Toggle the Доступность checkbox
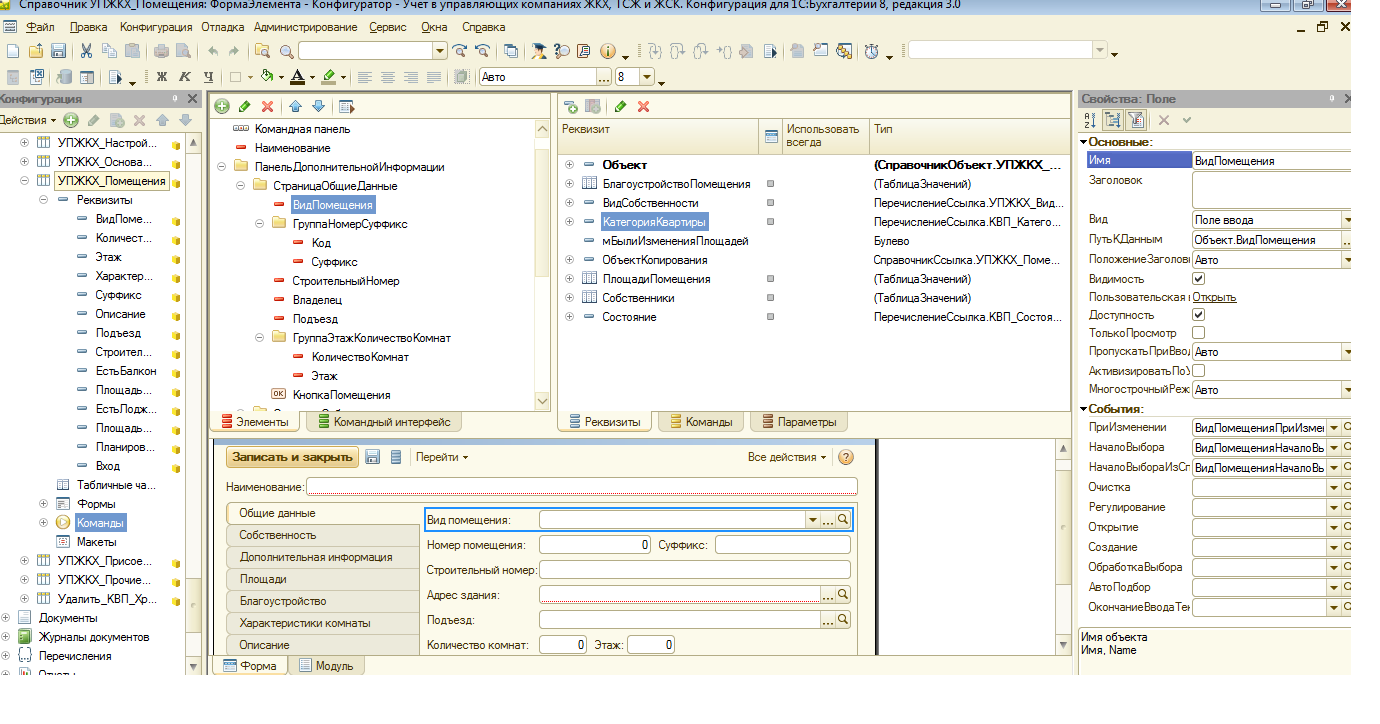 (1199, 315)
